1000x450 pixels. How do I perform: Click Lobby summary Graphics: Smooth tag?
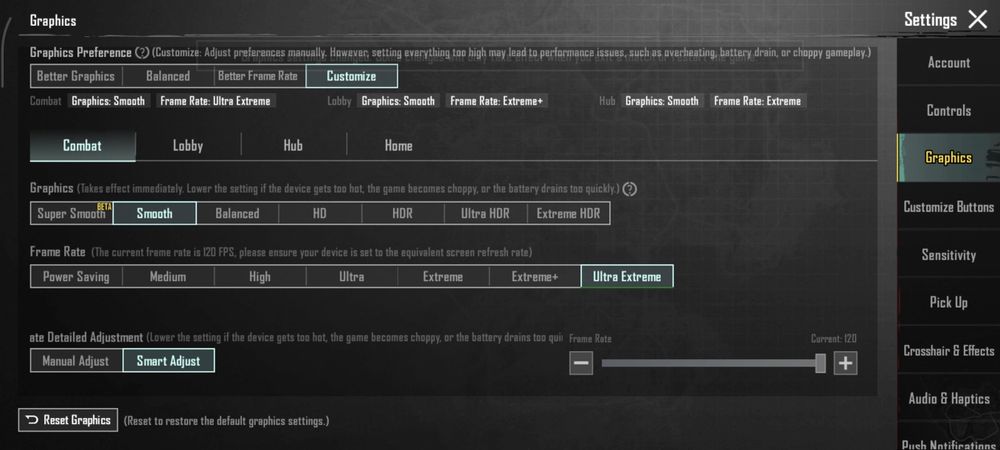398,101
